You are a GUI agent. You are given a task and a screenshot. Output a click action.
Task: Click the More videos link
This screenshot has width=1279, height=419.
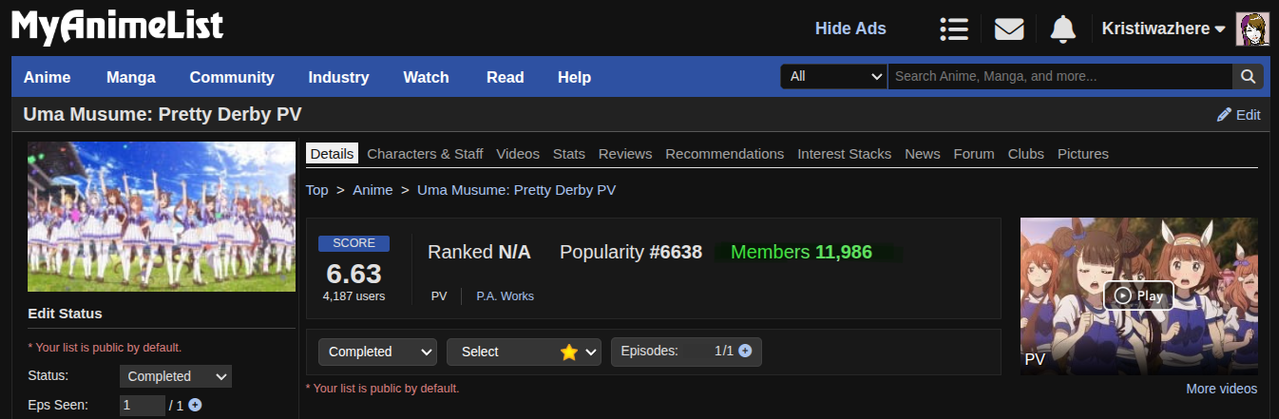1222,389
